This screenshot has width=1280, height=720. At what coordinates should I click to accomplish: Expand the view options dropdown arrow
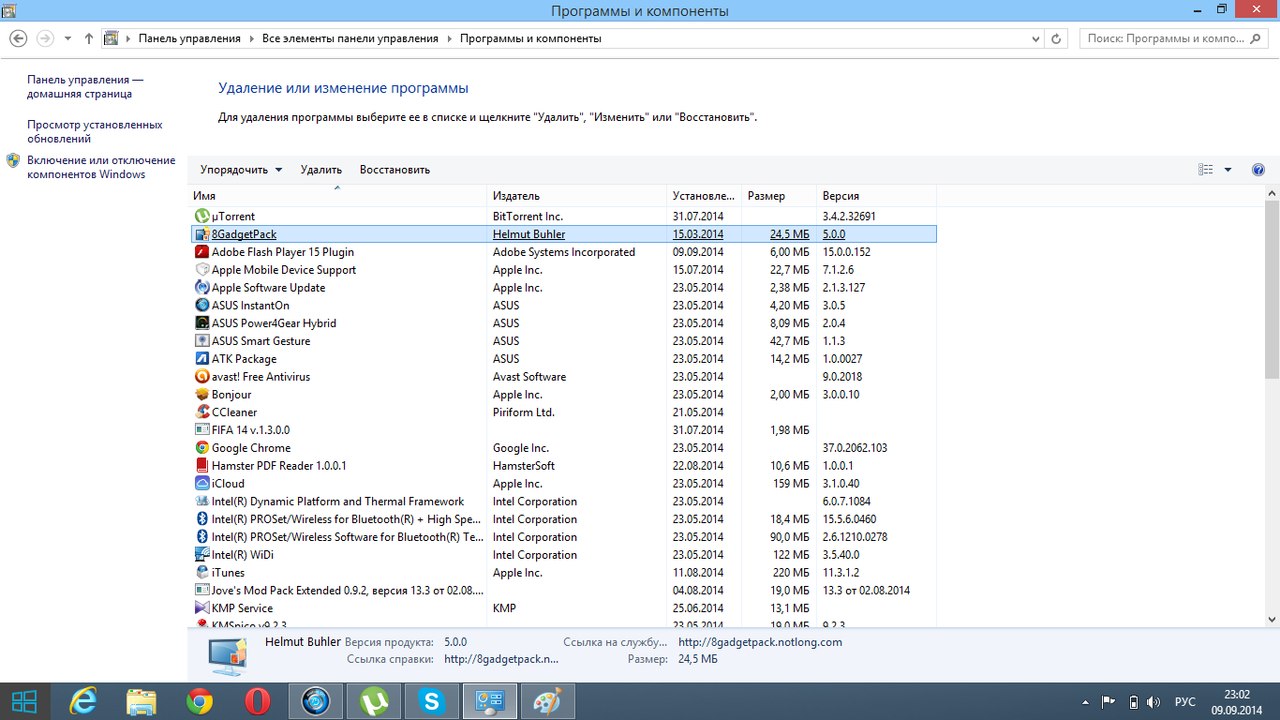coord(1228,170)
